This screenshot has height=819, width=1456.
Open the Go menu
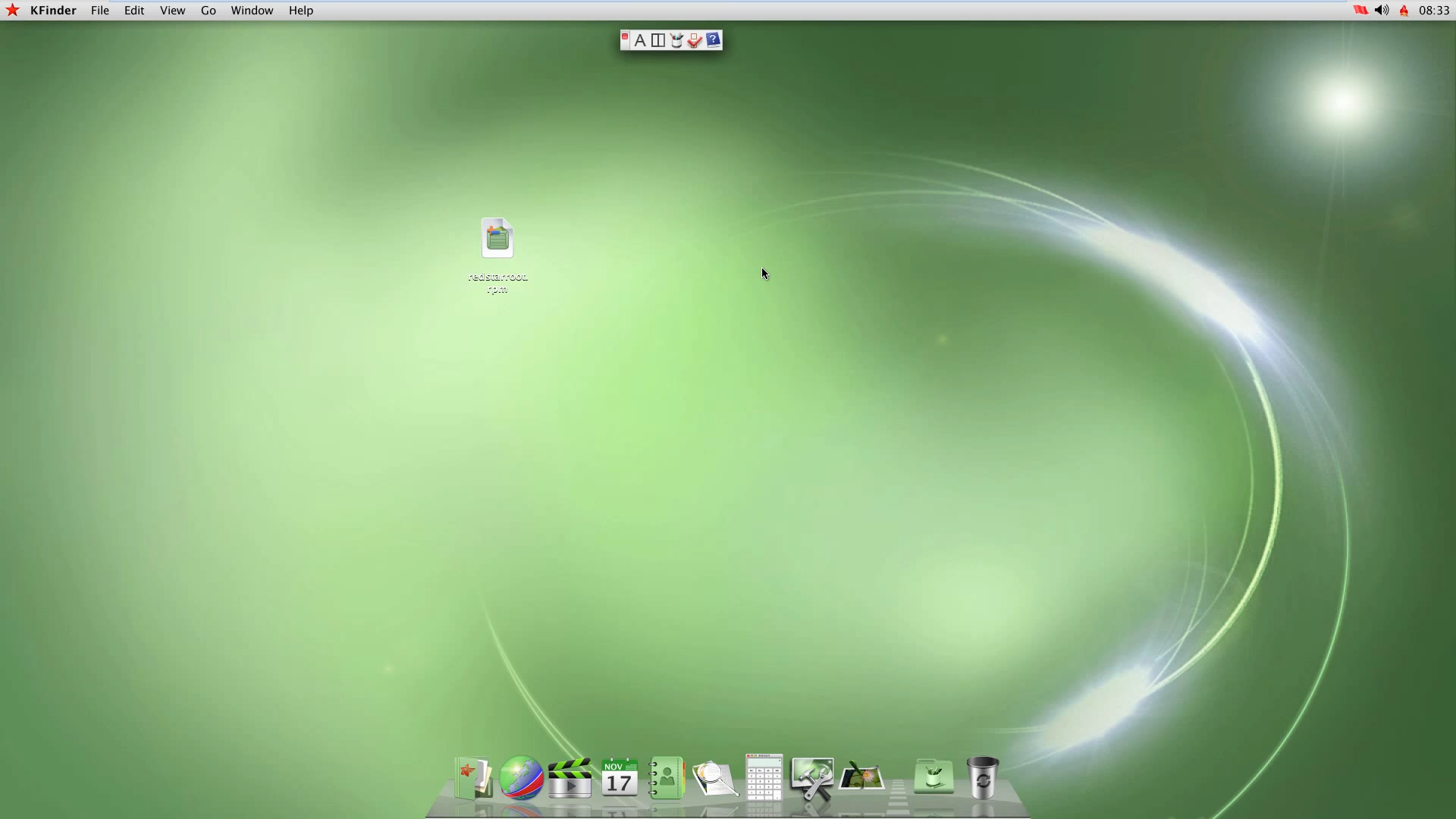click(209, 11)
